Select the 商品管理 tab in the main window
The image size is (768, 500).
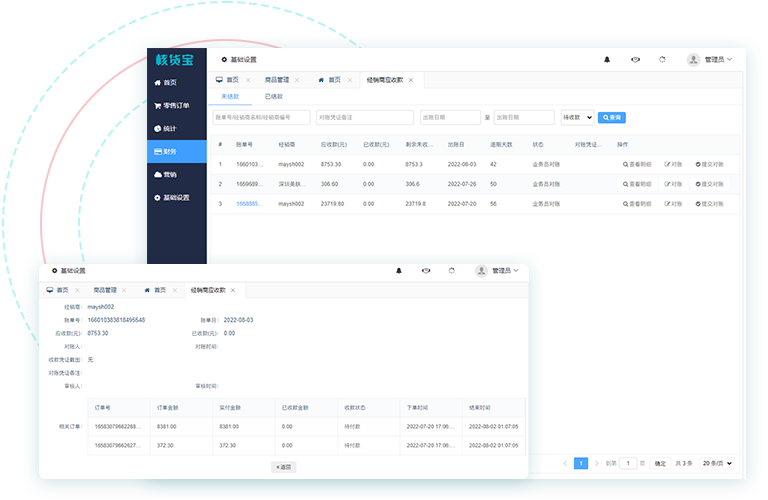278,79
